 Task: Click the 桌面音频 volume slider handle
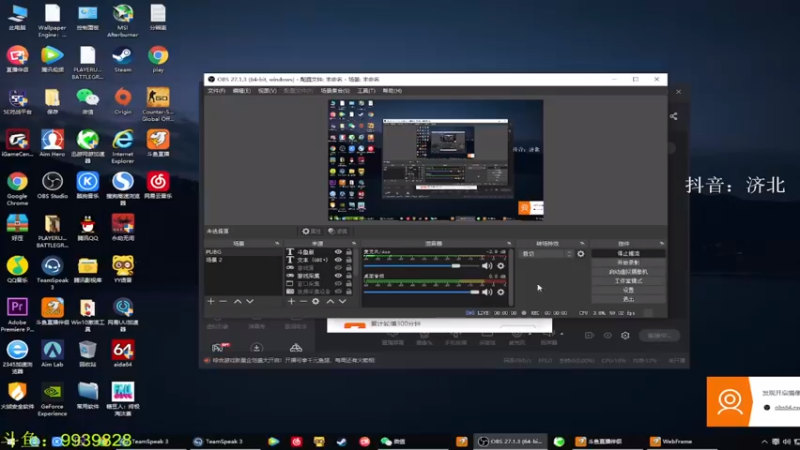coord(474,292)
